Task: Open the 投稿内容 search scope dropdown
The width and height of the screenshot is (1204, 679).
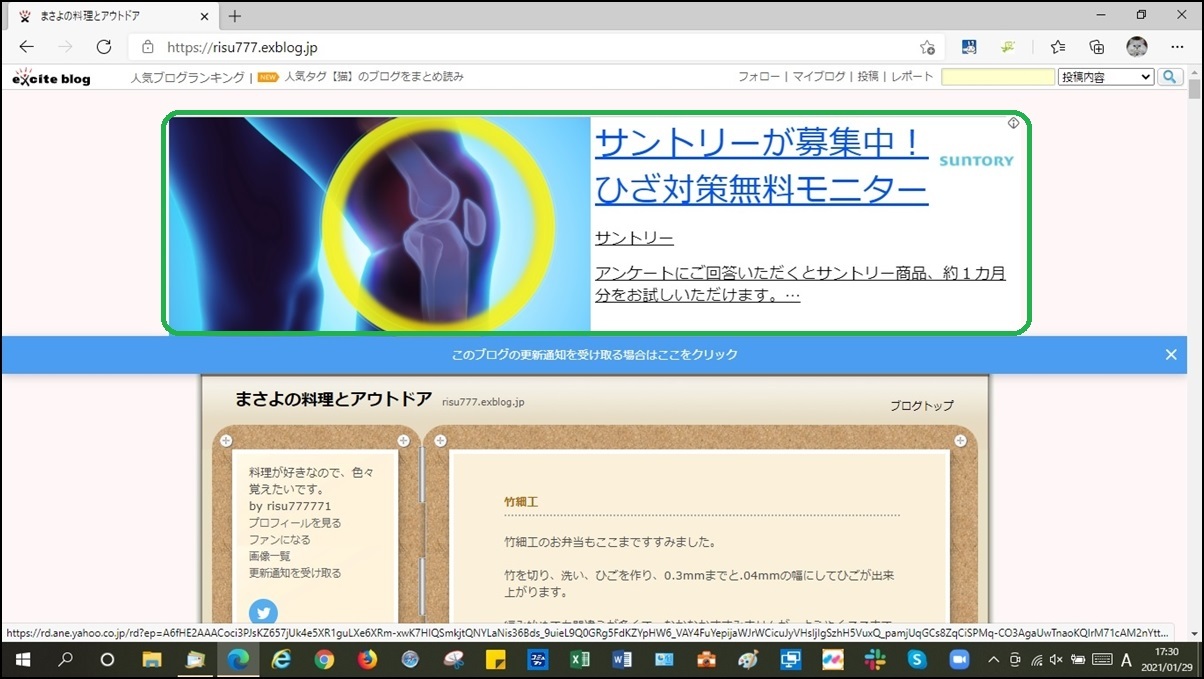Action: tap(1106, 77)
